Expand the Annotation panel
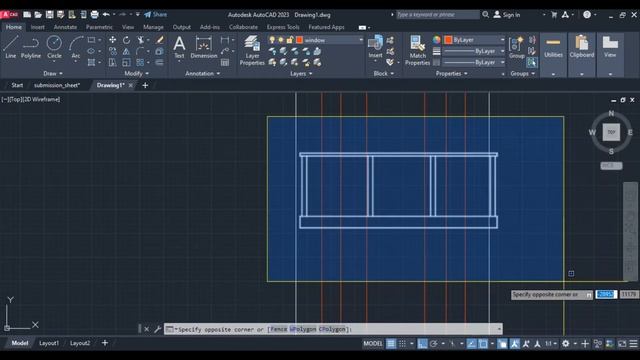640x360 pixels. pos(202,73)
